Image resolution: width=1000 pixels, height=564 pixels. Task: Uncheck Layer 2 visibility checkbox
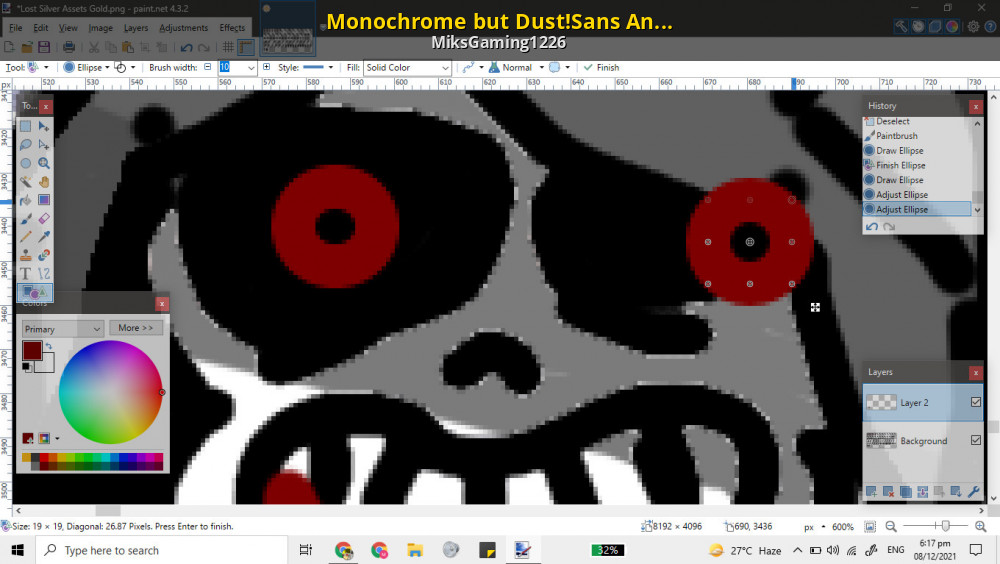pos(976,402)
